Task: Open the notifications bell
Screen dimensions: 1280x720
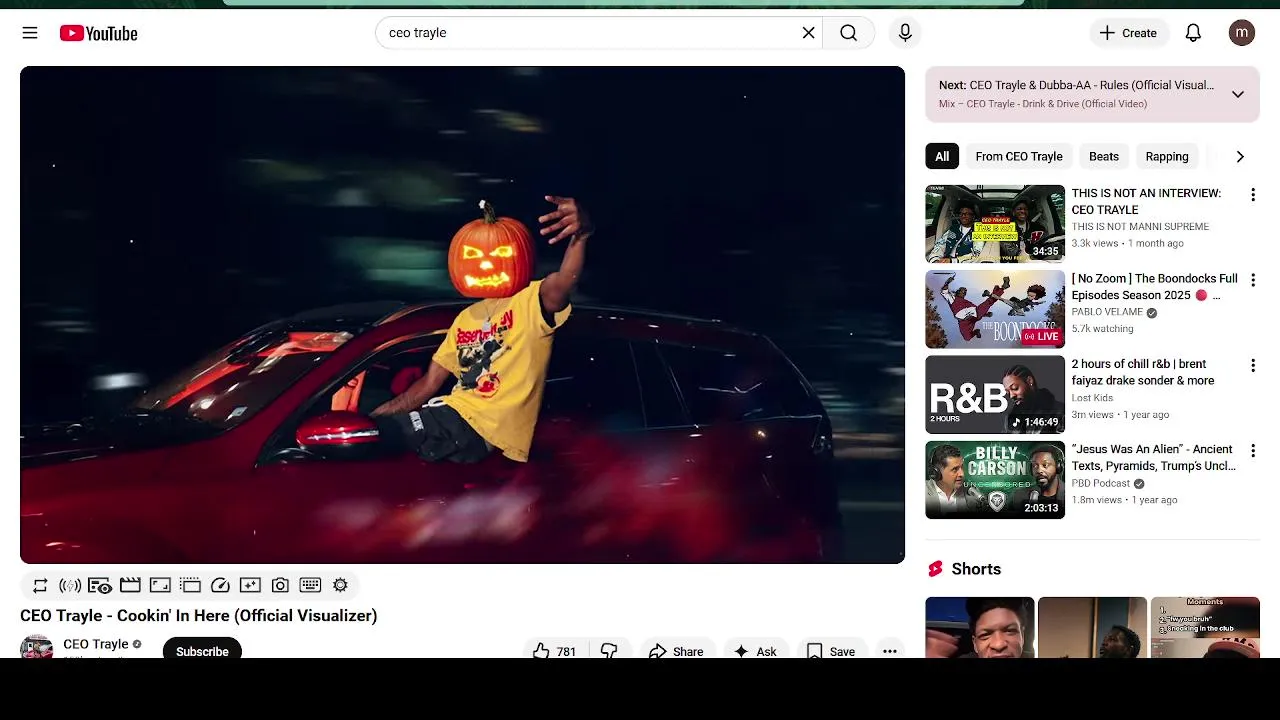Action: click(1193, 33)
